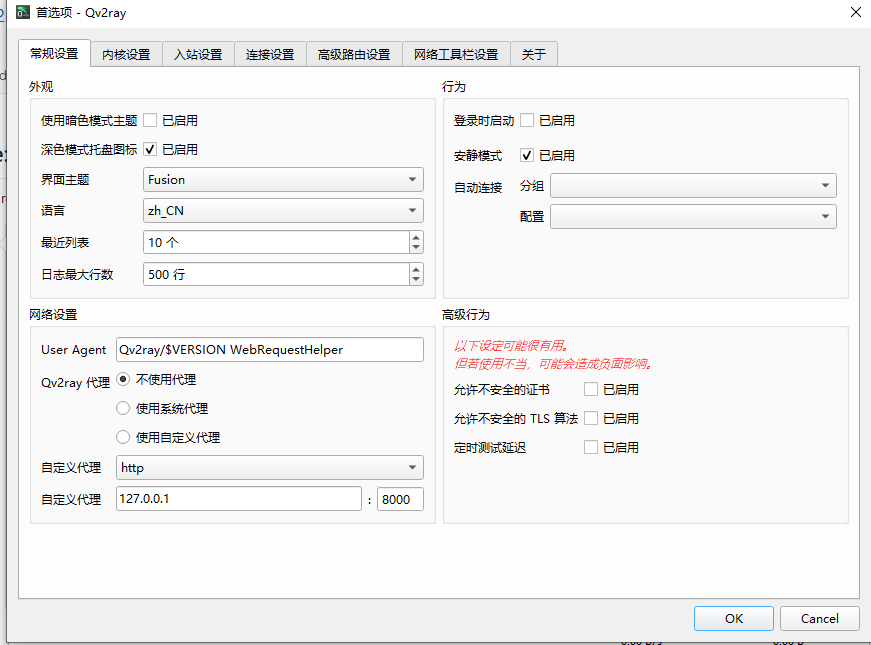Close the preferences dialog with X
The height and width of the screenshot is (645, 871).
pyautogui.click(x=855, y=12)
